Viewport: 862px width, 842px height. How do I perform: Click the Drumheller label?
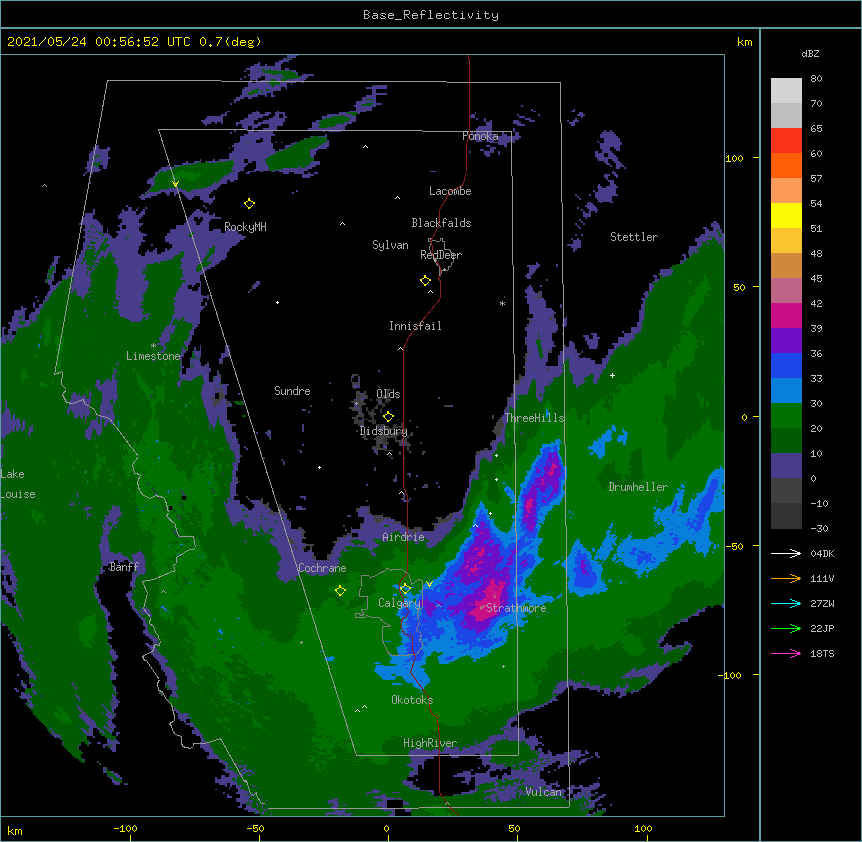[x=638, y=487]
